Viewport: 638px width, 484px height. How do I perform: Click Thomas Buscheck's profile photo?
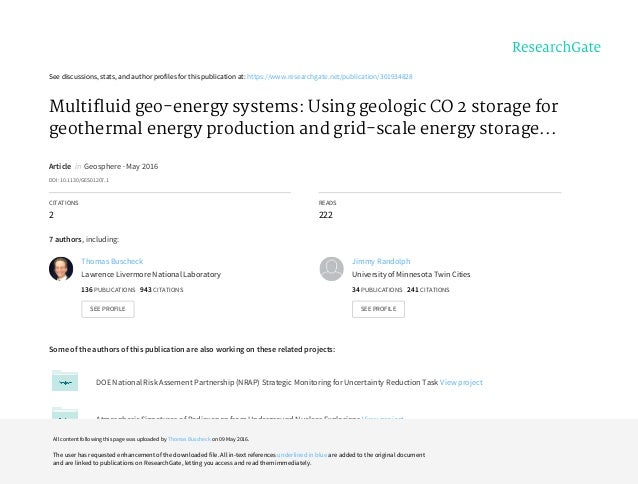coord(61,269)
